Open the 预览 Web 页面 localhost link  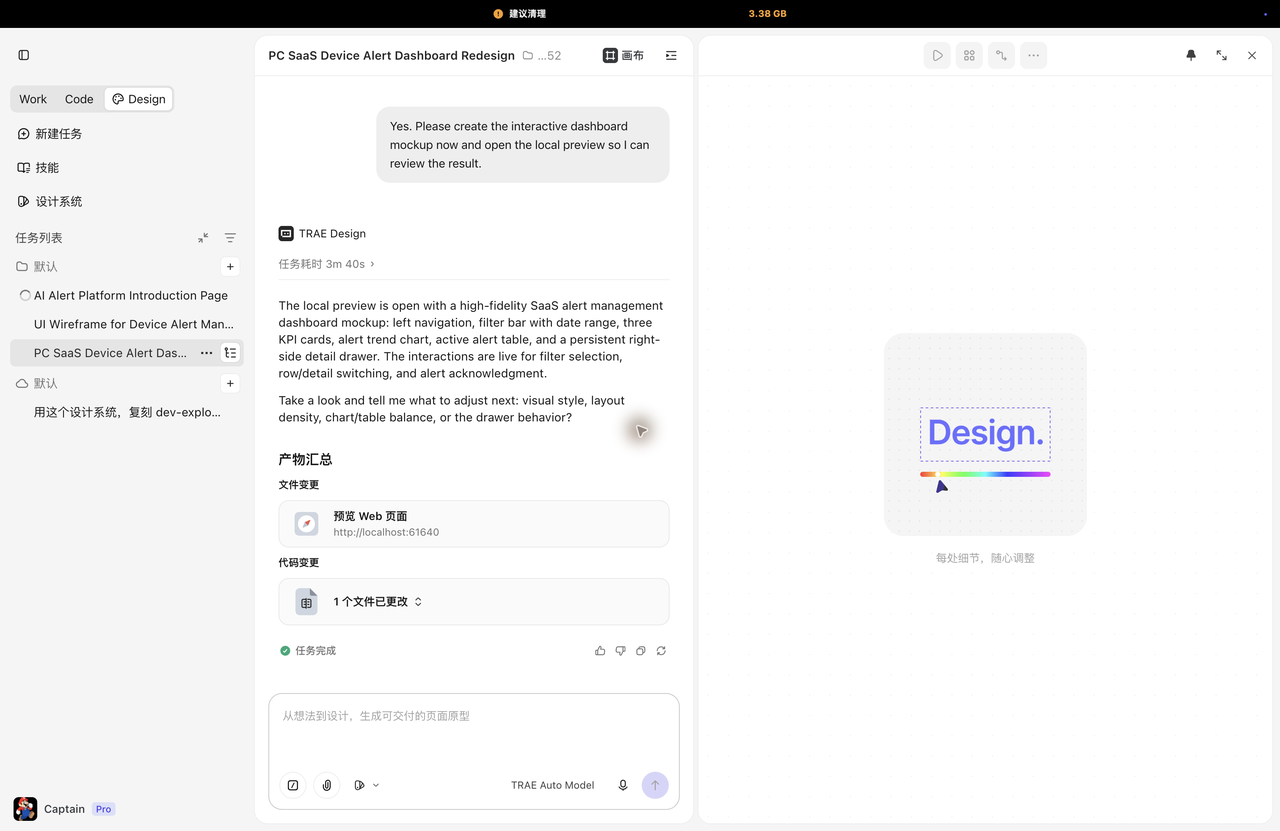click(474, 524)
